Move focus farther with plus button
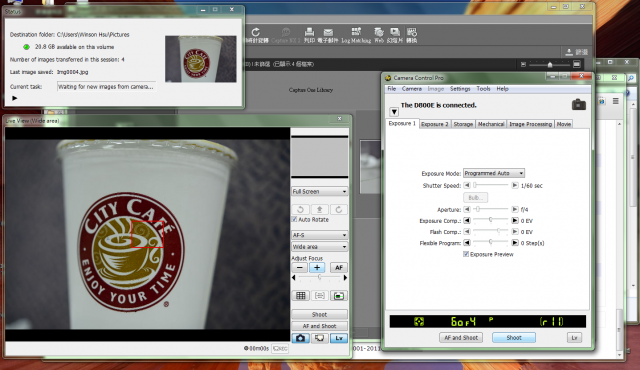Screen dimensions: 640x370 (x=317, y=268)
